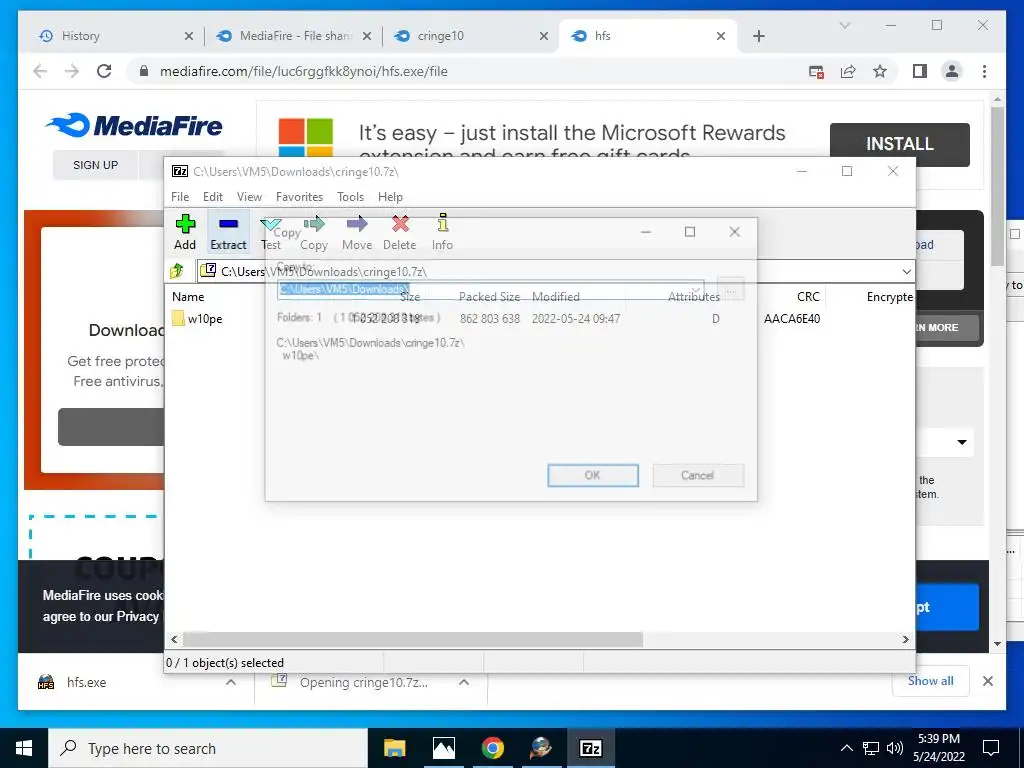Click the browser page vertical scrollbar
Image resolution: width=1024 pixels, height=768 pixels.
[x=997, y=185]
